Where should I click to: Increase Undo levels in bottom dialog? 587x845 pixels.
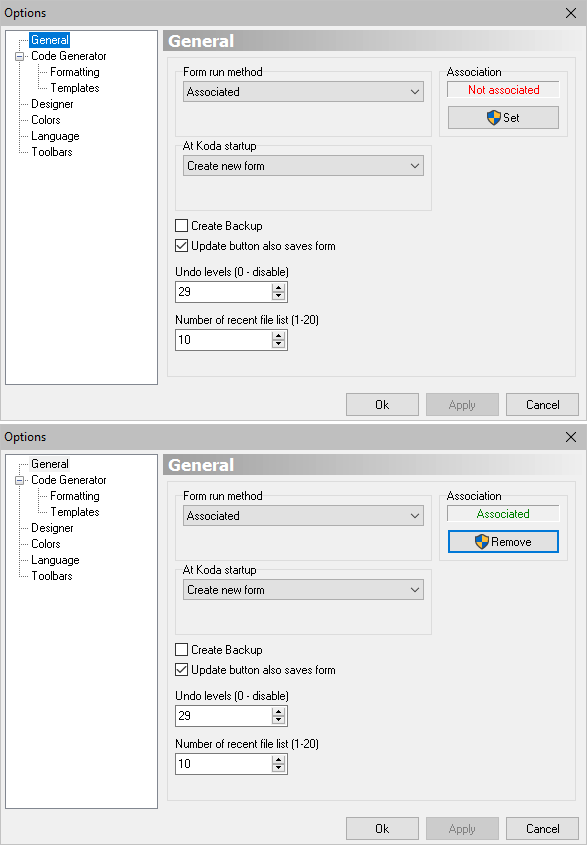(x=278, y=712)
